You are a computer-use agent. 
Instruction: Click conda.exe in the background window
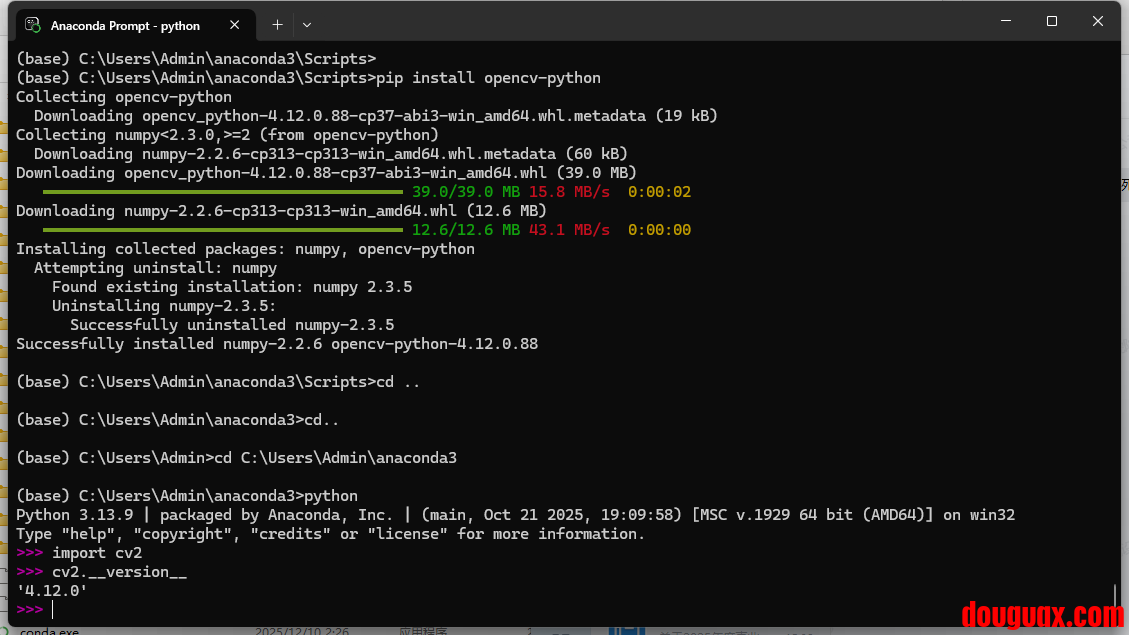coord(50,631)
